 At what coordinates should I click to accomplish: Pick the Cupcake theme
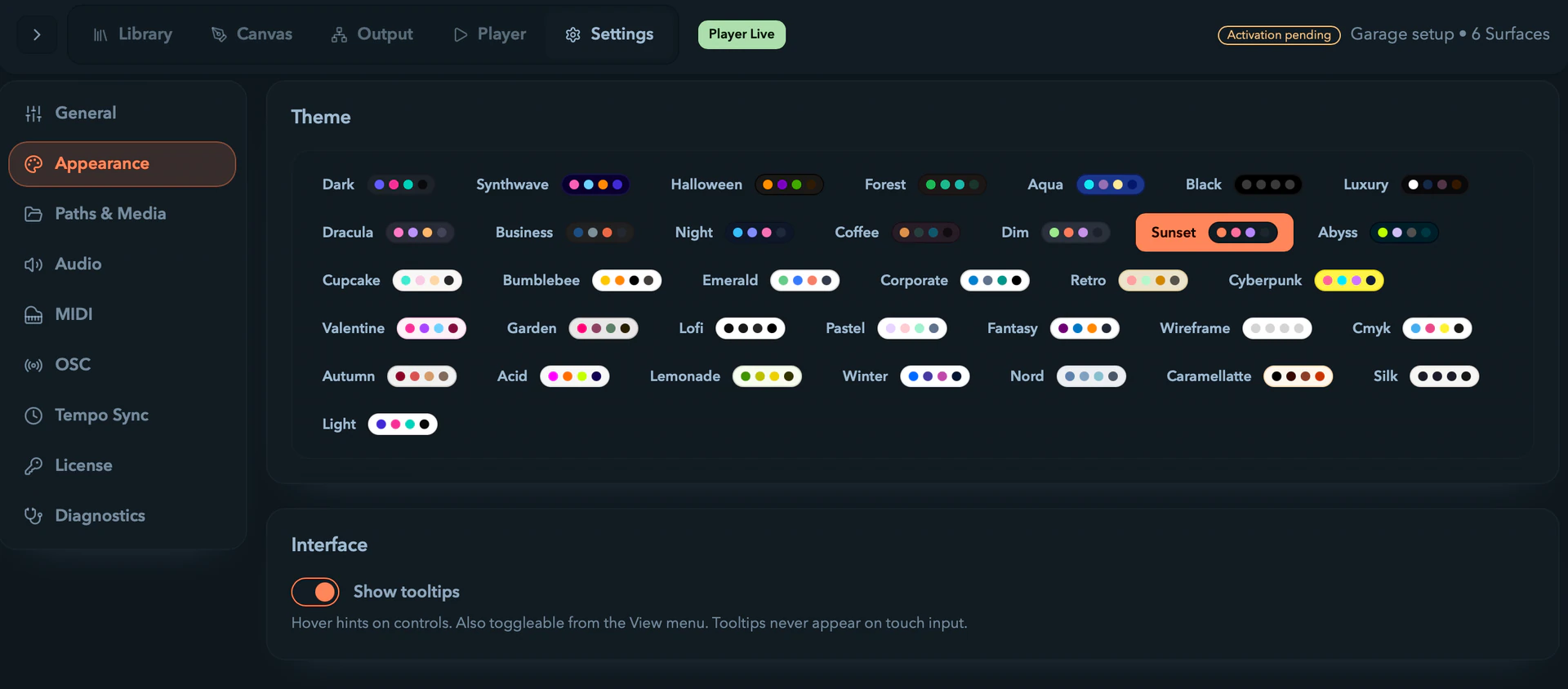tap(392, 281)
